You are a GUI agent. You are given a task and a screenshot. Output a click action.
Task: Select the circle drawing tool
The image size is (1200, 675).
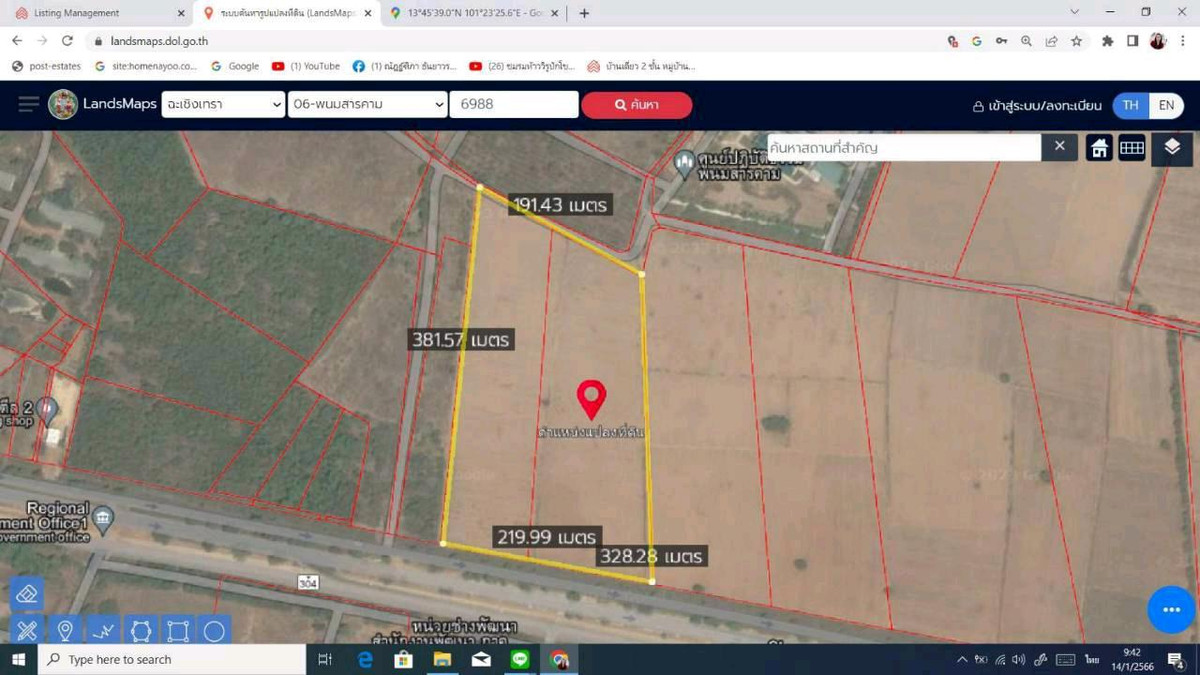tap(214, 631)
